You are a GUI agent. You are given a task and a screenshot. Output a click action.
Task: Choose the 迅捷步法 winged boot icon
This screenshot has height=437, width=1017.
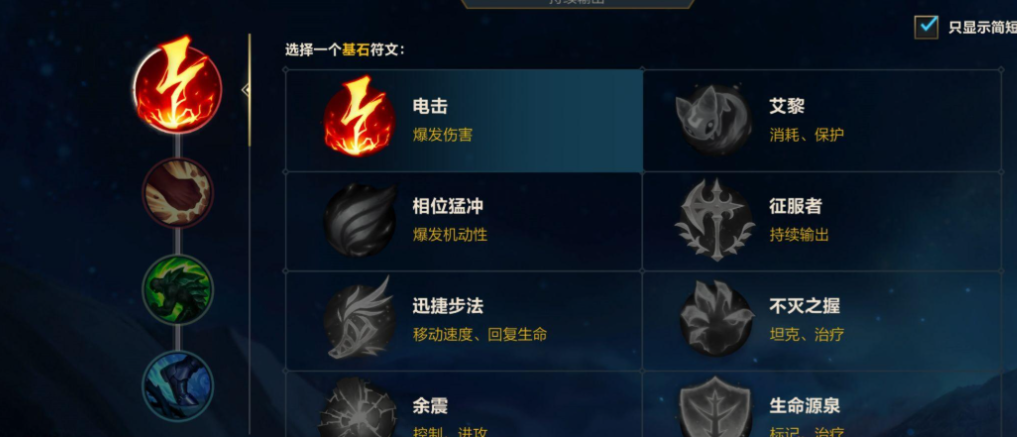359,318
